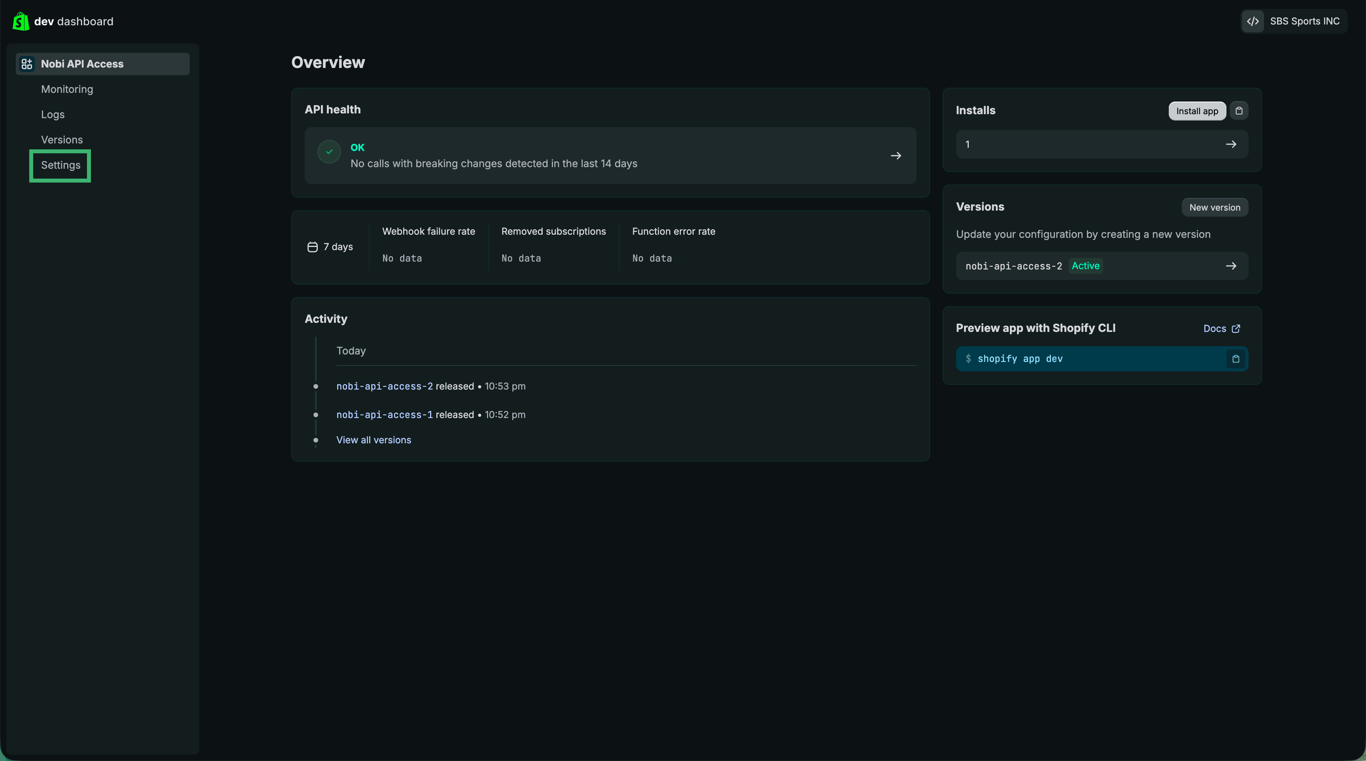Click the Active status badge
Viewport: 1366px width, 761px height.
1085,266
